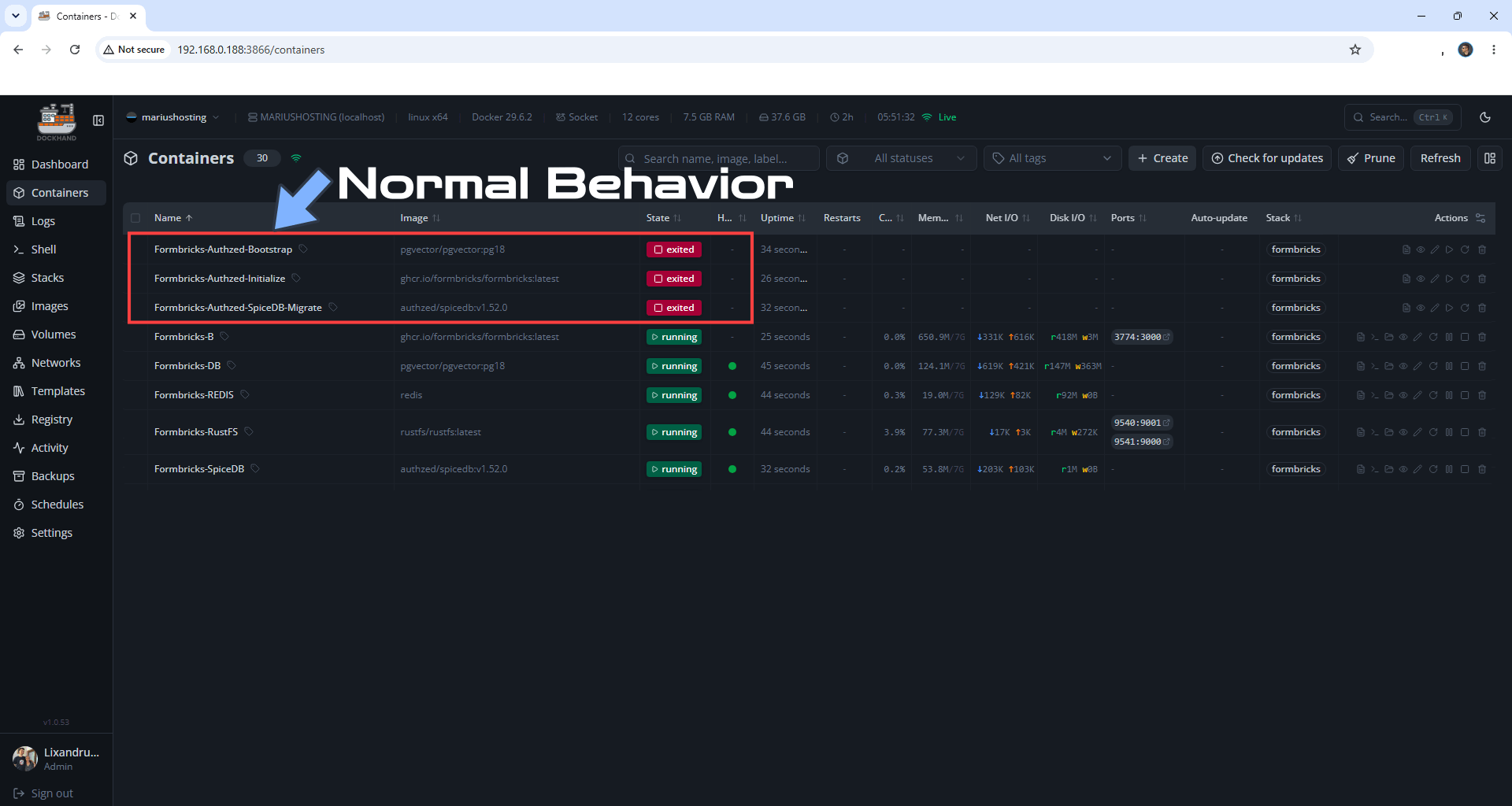
Task: Sort table by State column
Action: (663, 218)
